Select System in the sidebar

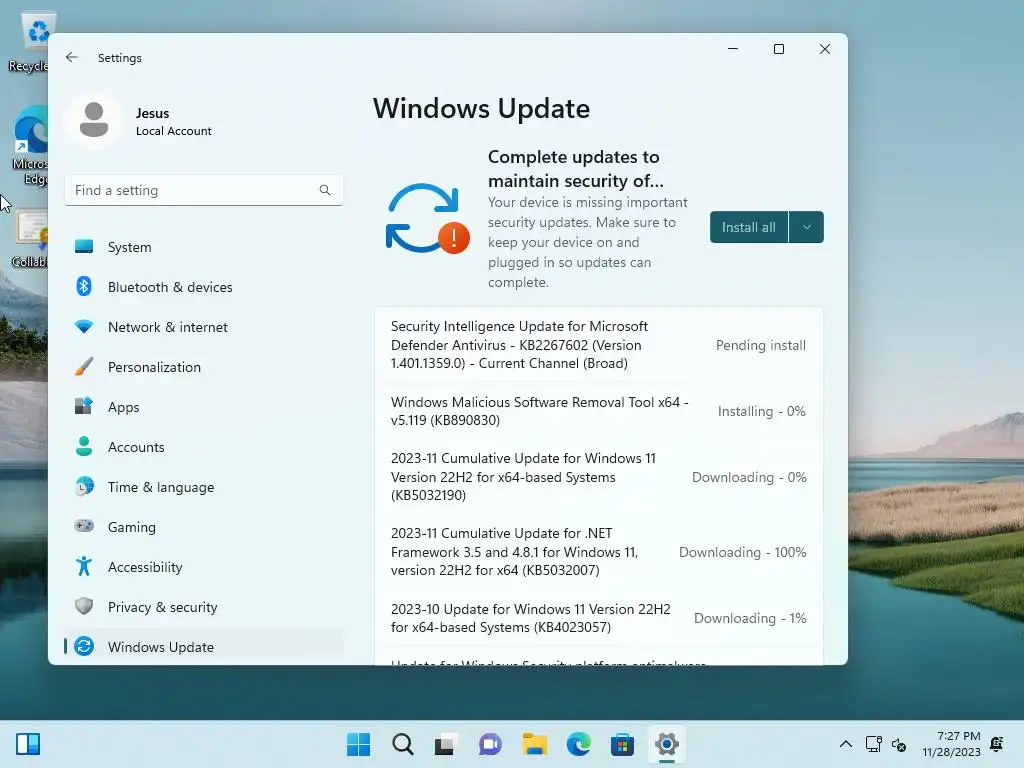point(204,247)
